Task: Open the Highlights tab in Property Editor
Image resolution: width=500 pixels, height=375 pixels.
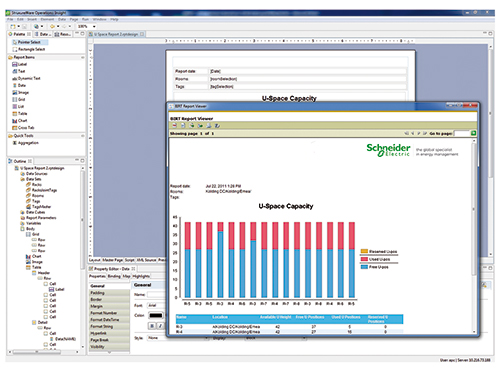Action: [x=141, y=276]
